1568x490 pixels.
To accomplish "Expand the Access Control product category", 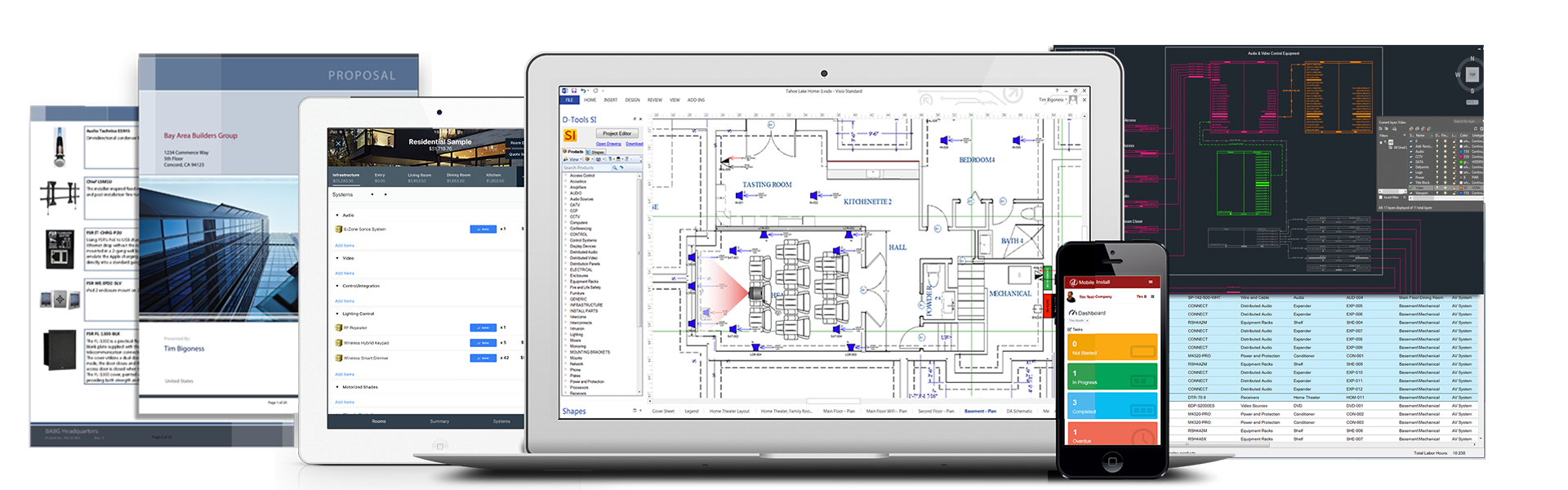I will 565,176.
